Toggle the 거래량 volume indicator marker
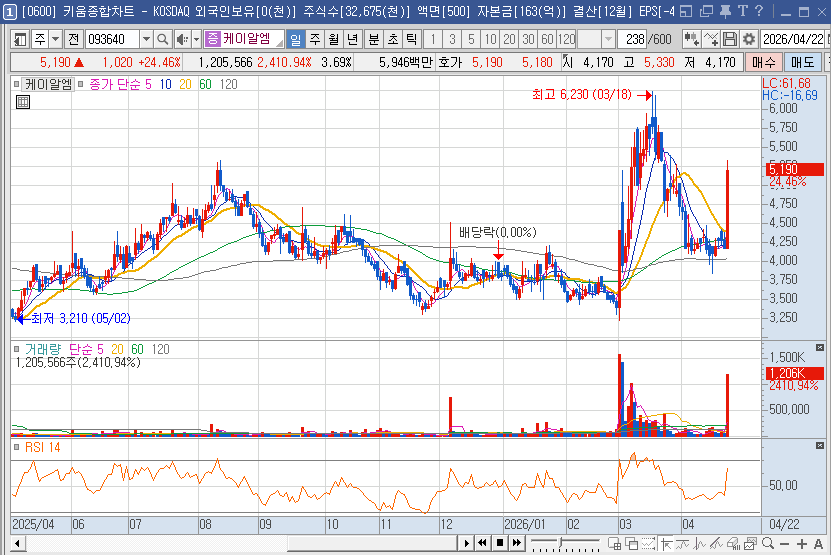The width and height of the screenshot is (831, 555). point(17,349)
